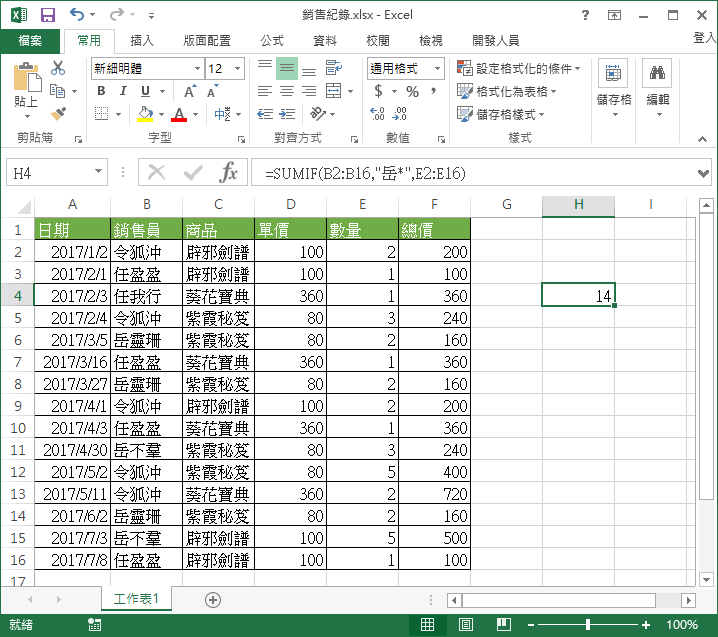The height and width of the screenshot is (637, 718).
Task: Click the zoom slider handle
Action: [587, 625]
